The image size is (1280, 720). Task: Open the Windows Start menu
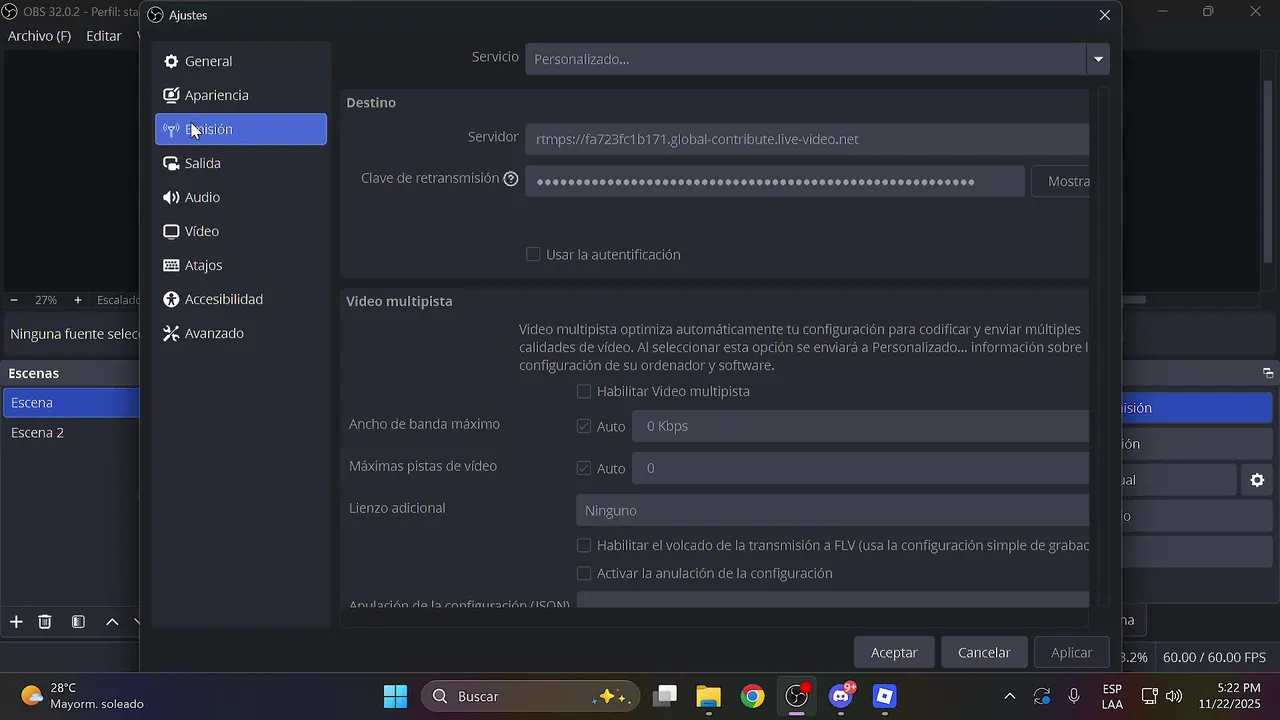point(395,696)
